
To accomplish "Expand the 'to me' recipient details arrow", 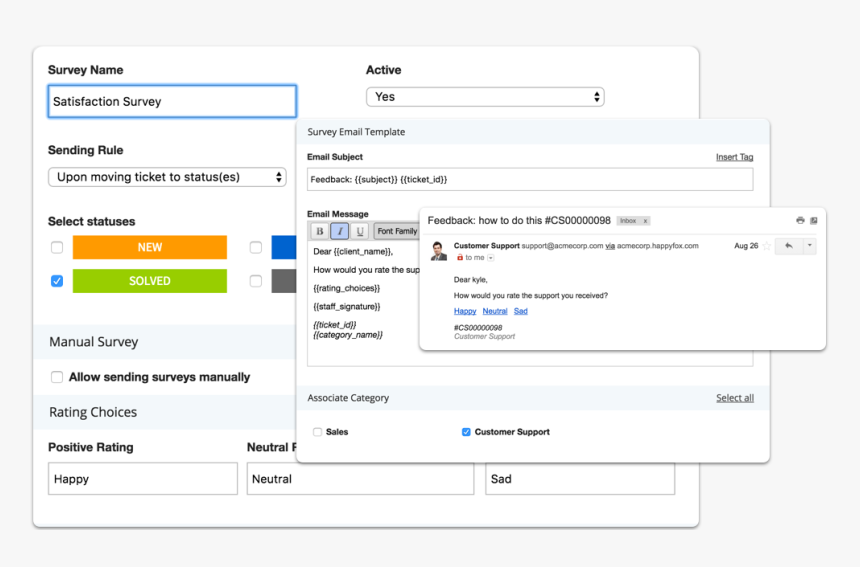I will tap(490, 258).
